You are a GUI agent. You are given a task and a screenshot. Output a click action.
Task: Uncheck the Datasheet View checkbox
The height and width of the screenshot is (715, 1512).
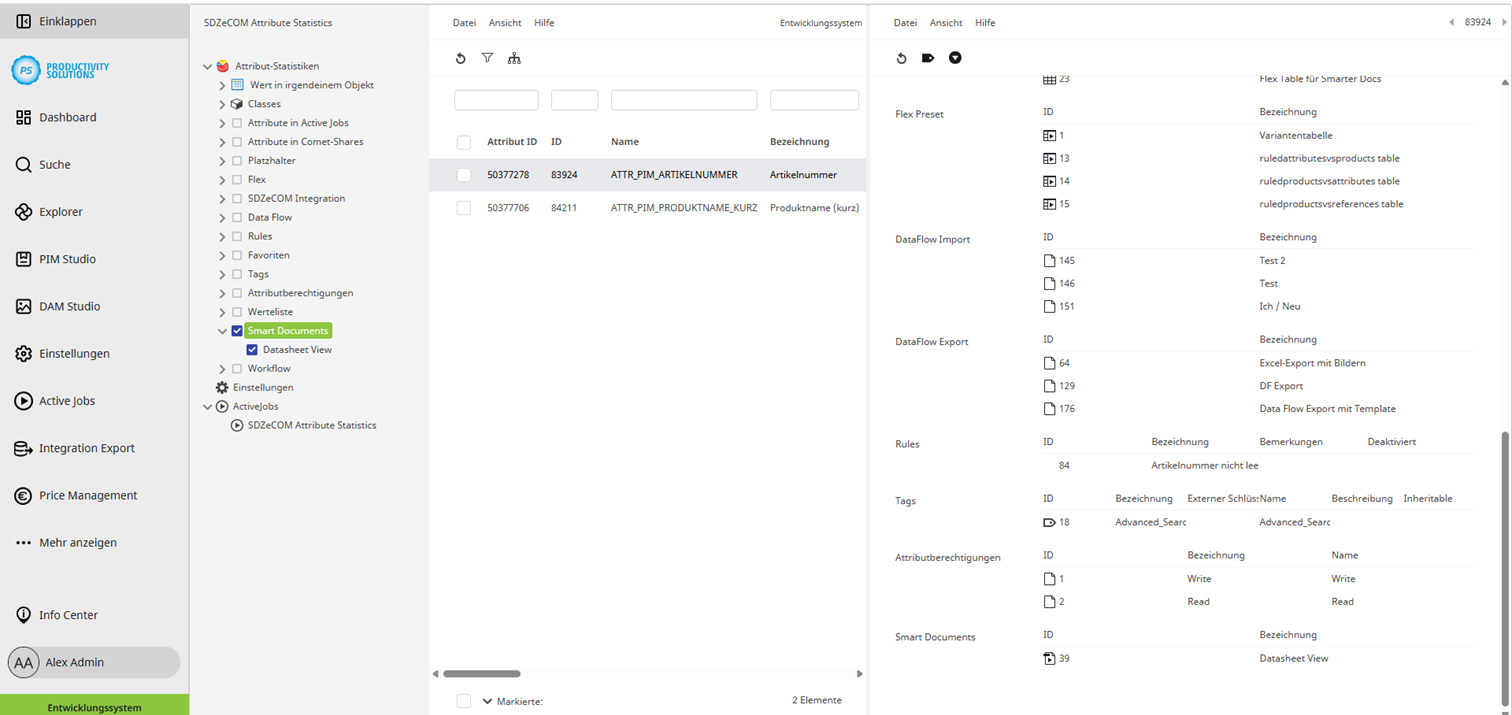pyautogui.click(x=253, y=349)
